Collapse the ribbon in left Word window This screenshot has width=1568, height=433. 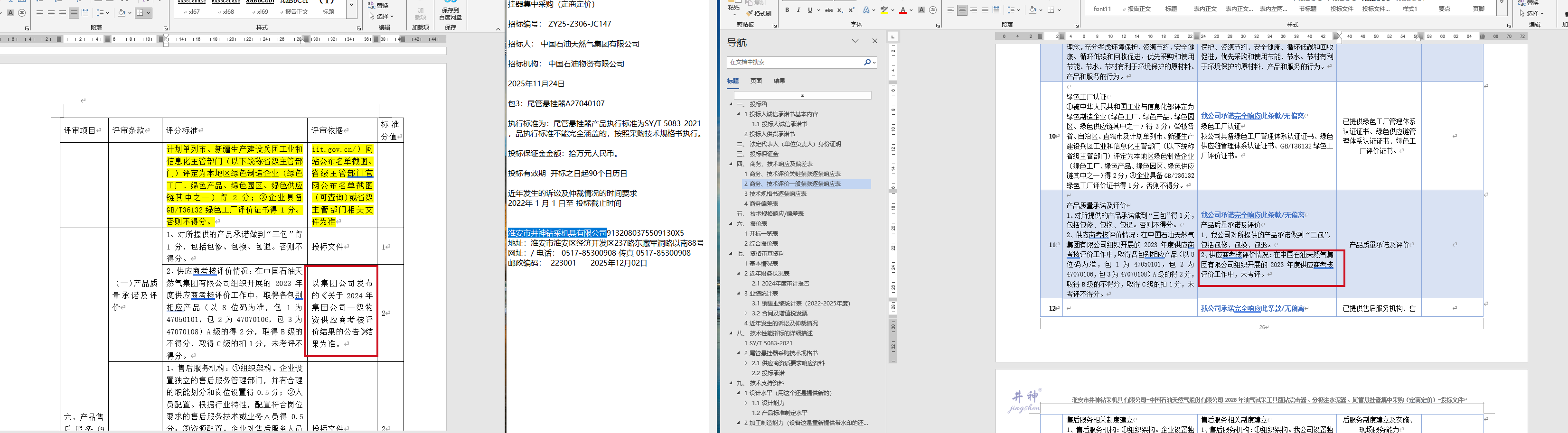(x=498, y=28)
